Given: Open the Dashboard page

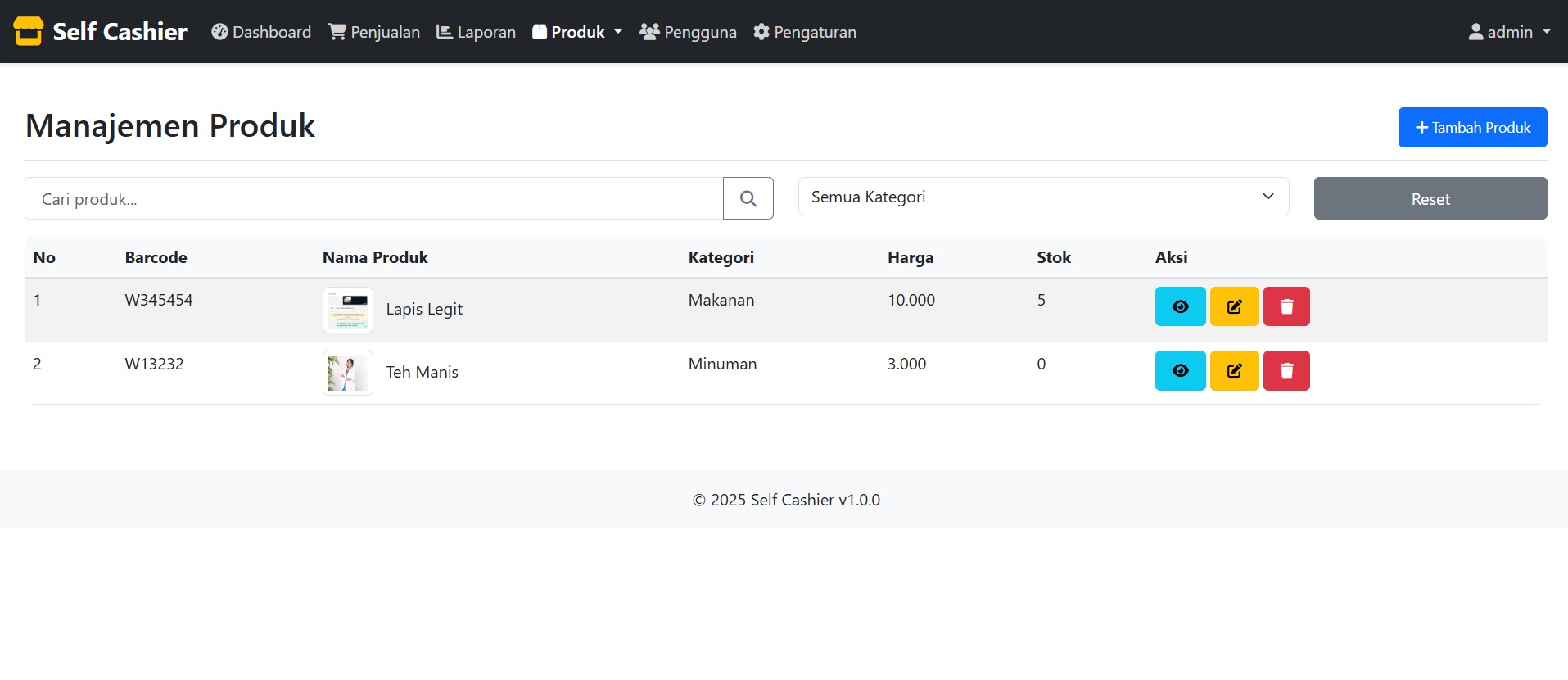Looking at the screenshot, I should pos(261,32).
